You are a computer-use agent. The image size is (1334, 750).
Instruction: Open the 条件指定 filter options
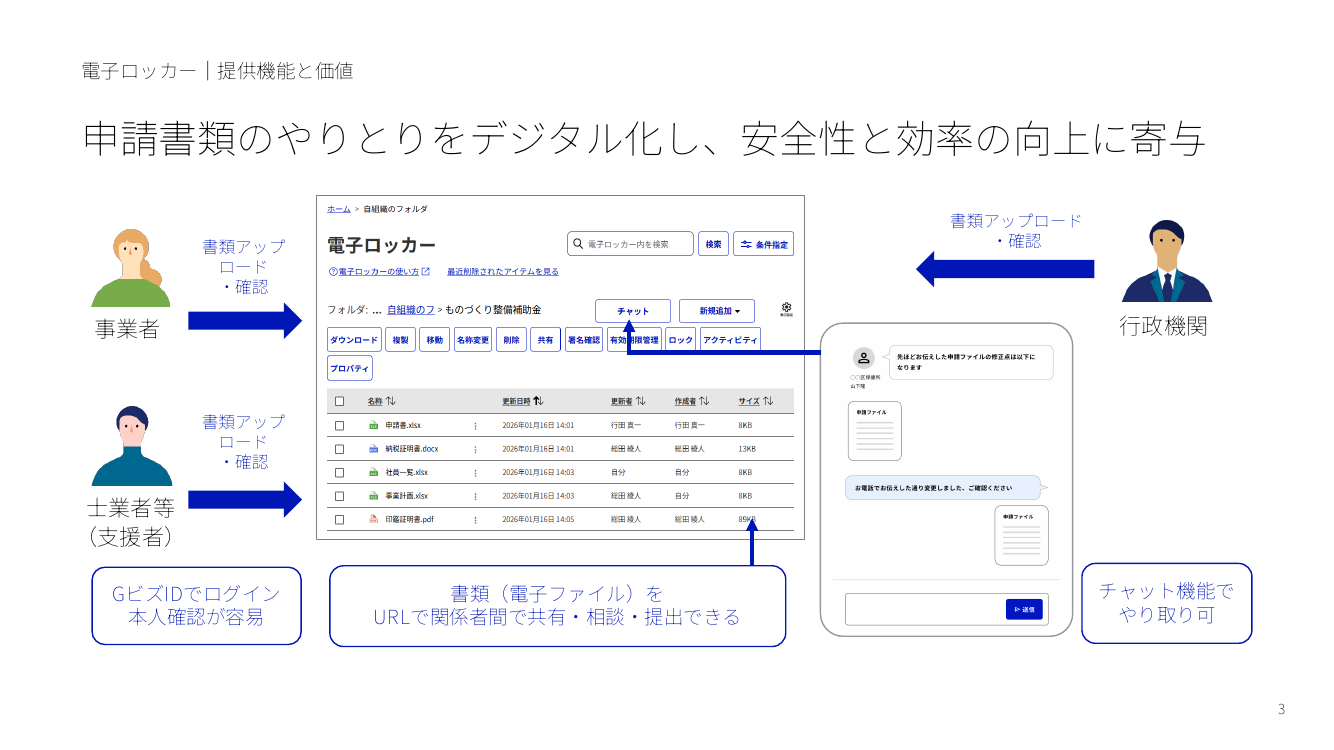[x=765, y=244]
